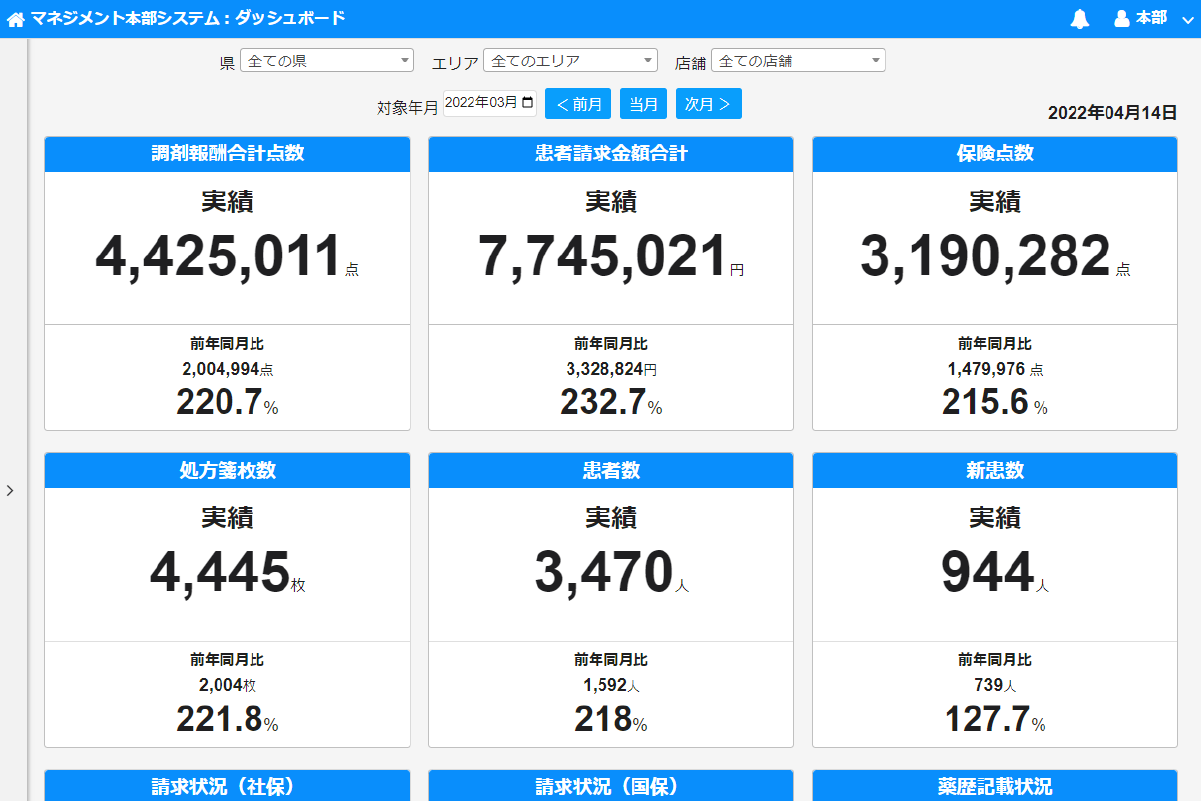Expand the collapsed left sidebar arrow
The image size is (1201, 801).
[x=10, y=490]
